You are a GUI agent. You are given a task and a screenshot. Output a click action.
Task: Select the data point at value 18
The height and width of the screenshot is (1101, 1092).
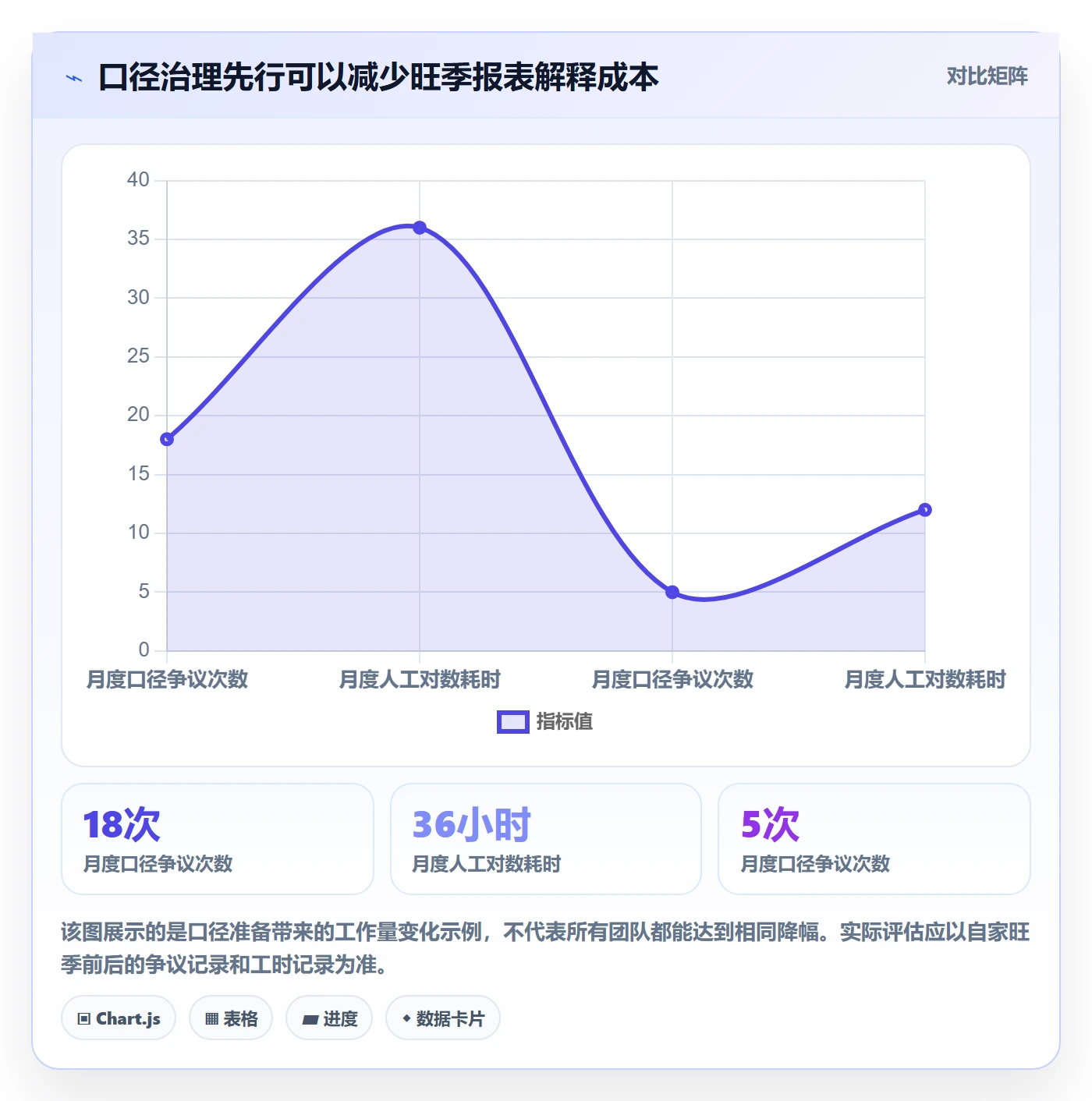coord(167,439)
